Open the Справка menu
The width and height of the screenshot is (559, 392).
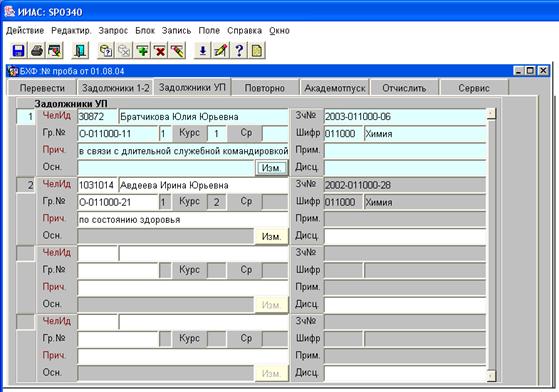point(245,31)
